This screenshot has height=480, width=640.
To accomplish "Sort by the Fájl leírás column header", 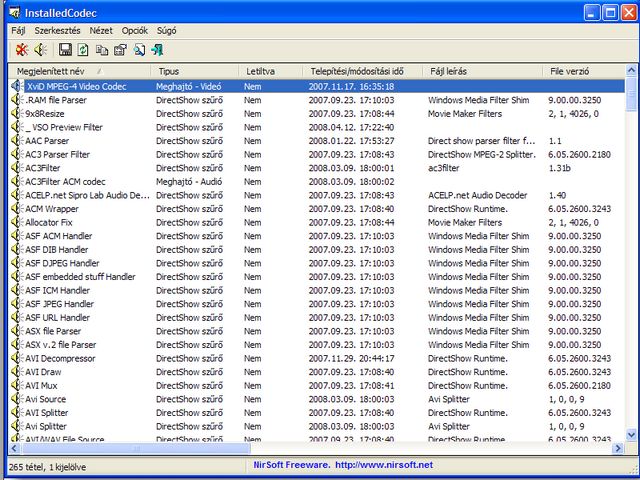I will click(x=483, y=71).
